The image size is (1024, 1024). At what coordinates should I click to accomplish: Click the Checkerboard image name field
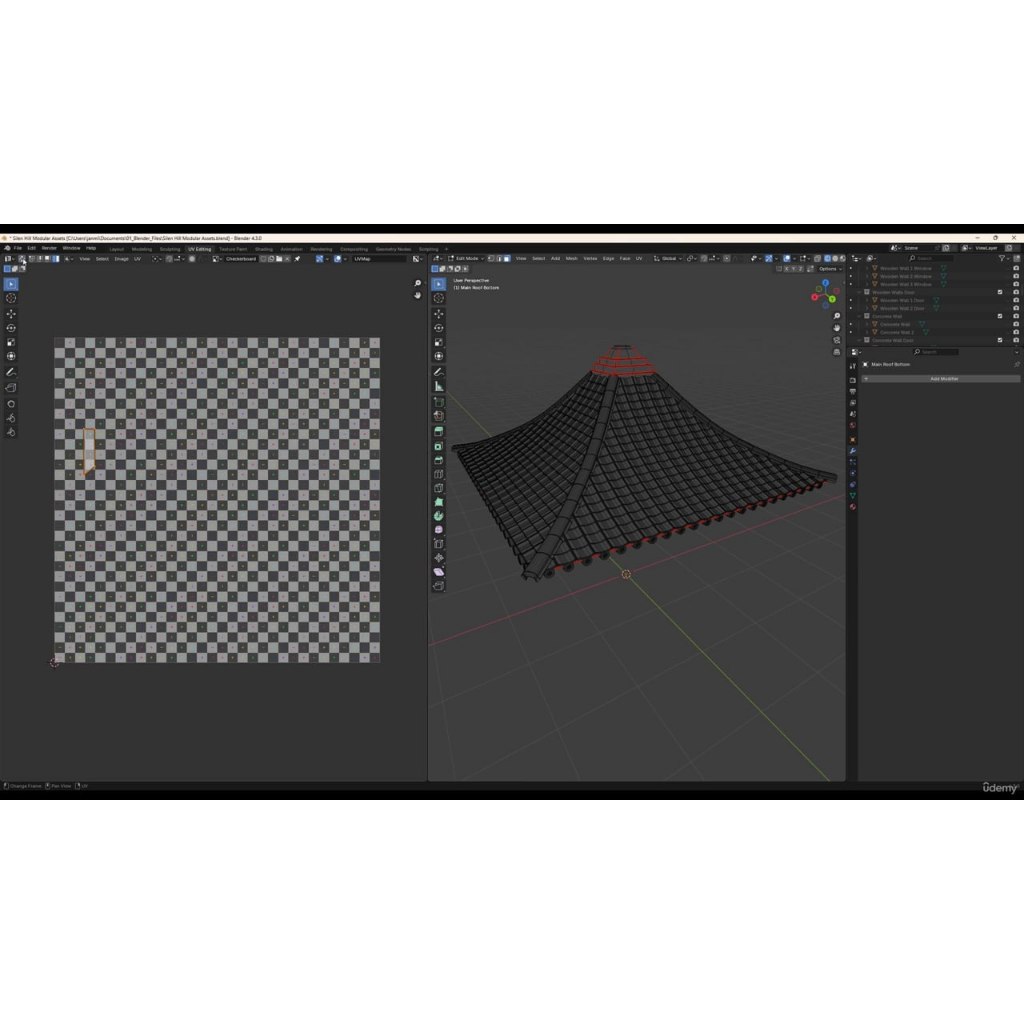tap(241, 259)
